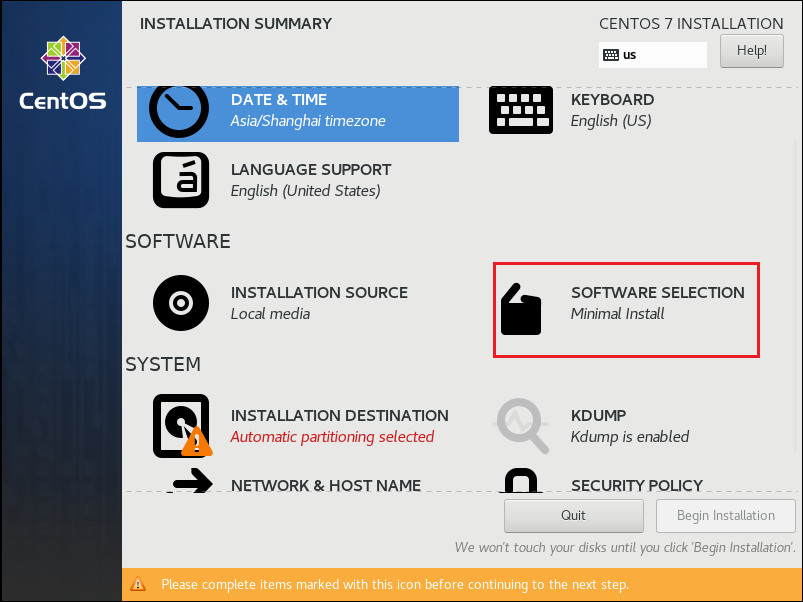Click the Minimal Install text
The image size is (803, 602).
click(x=617, y=313)
